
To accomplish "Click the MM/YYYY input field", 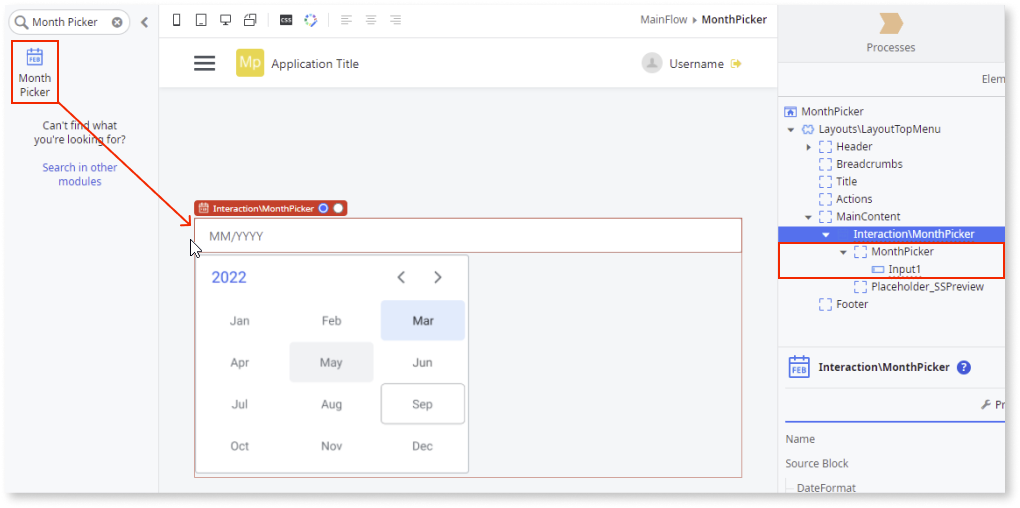I will click(468, 236).
